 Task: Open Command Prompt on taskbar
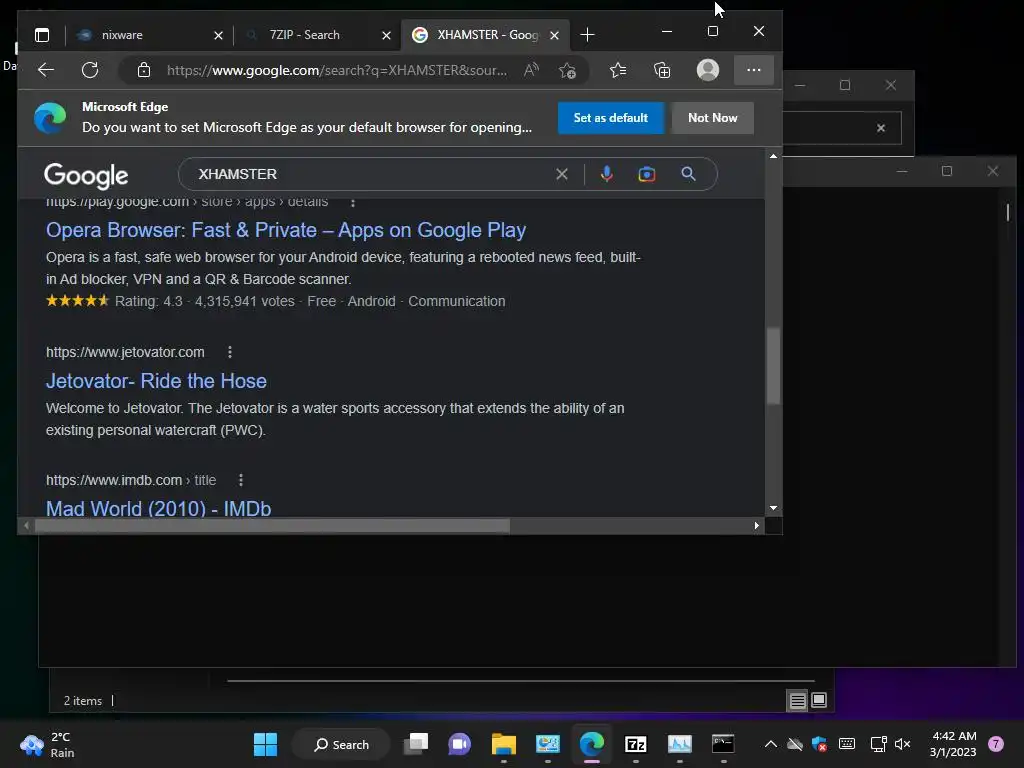coord(723,744)
